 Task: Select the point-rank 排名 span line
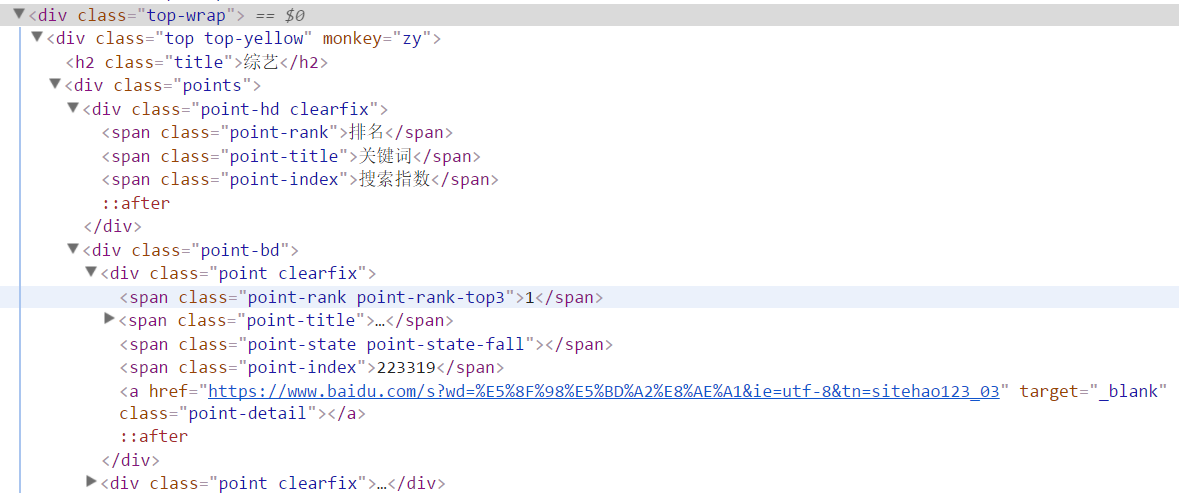click(x=277, y=132)
